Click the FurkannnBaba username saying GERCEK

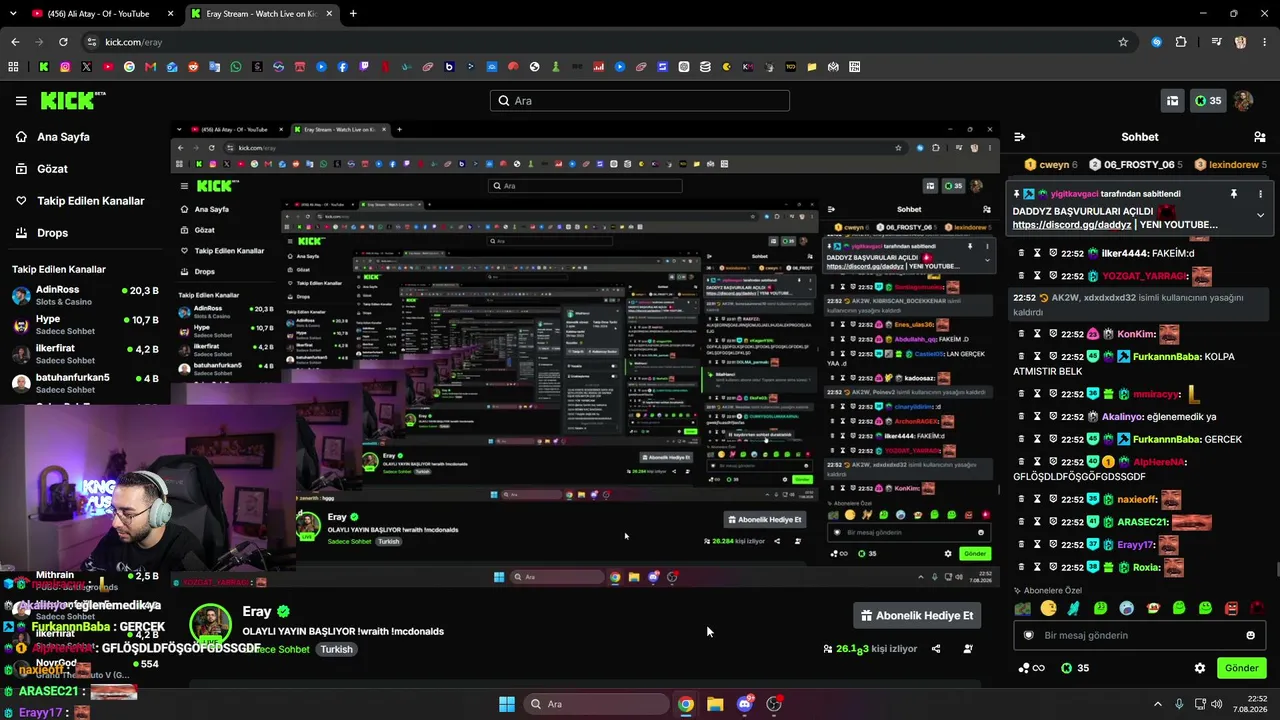[1166, 440]
